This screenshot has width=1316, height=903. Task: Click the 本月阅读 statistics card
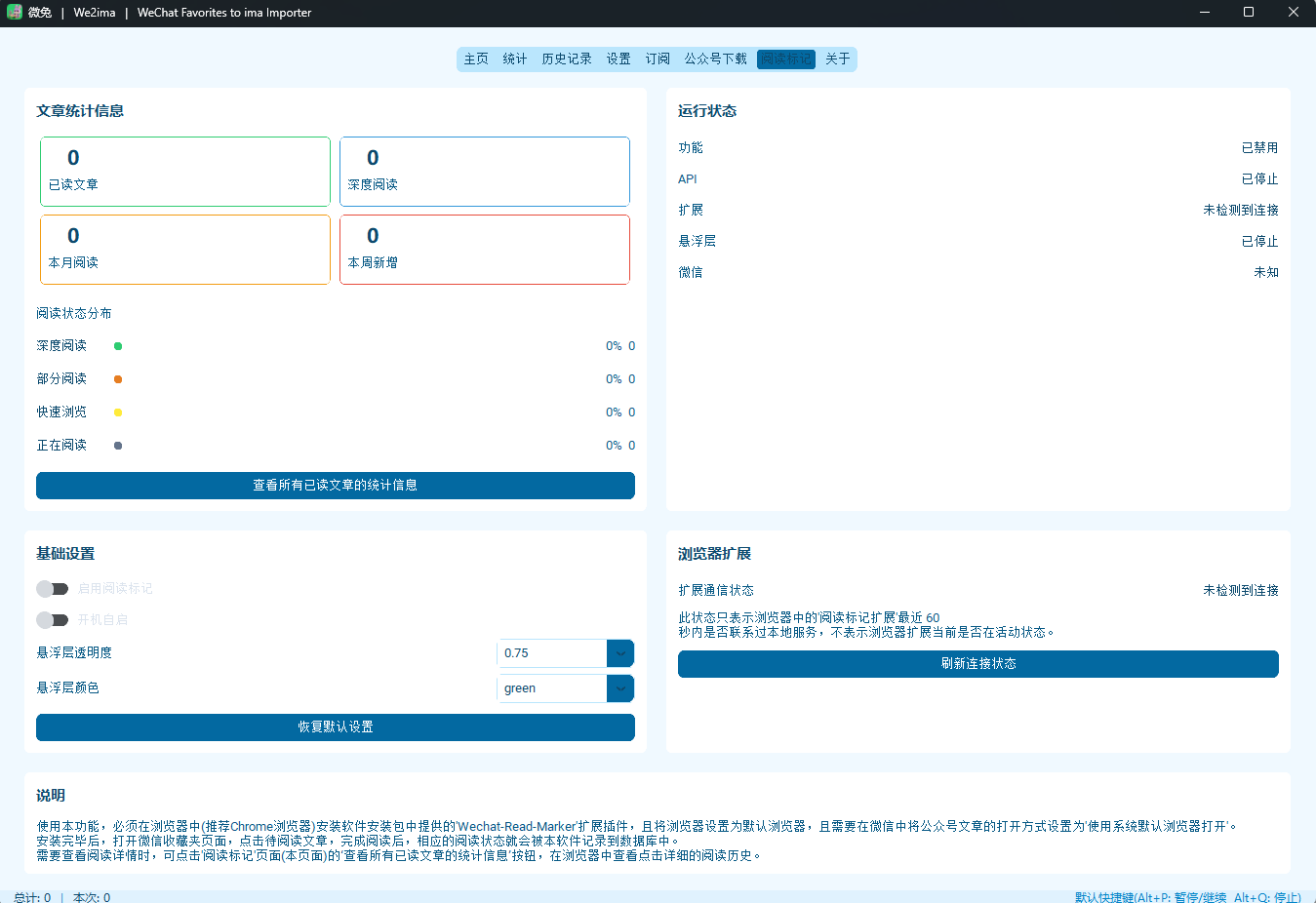pyautogui.click(x=185, y=250)
